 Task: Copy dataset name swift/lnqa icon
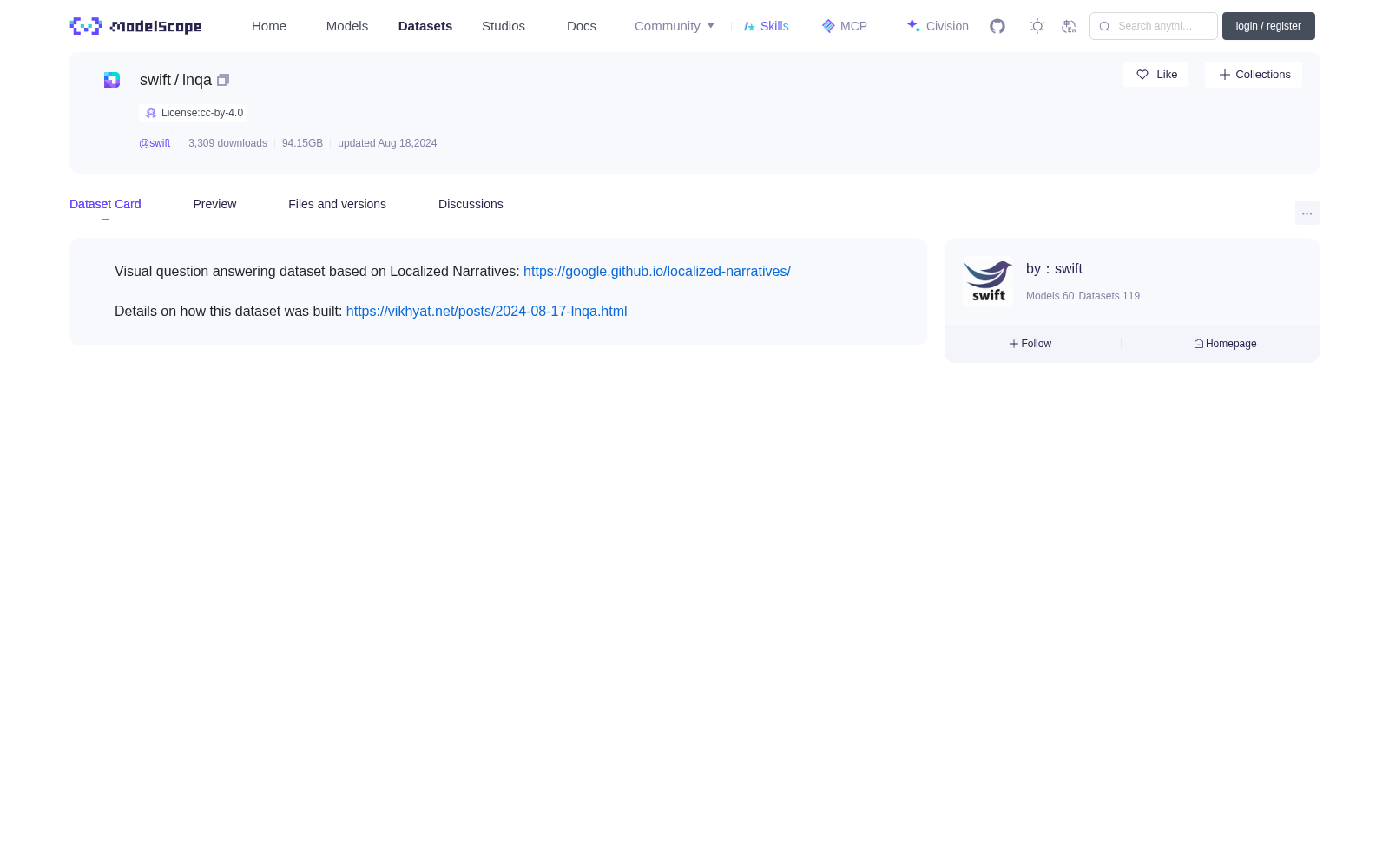[223, 80]
